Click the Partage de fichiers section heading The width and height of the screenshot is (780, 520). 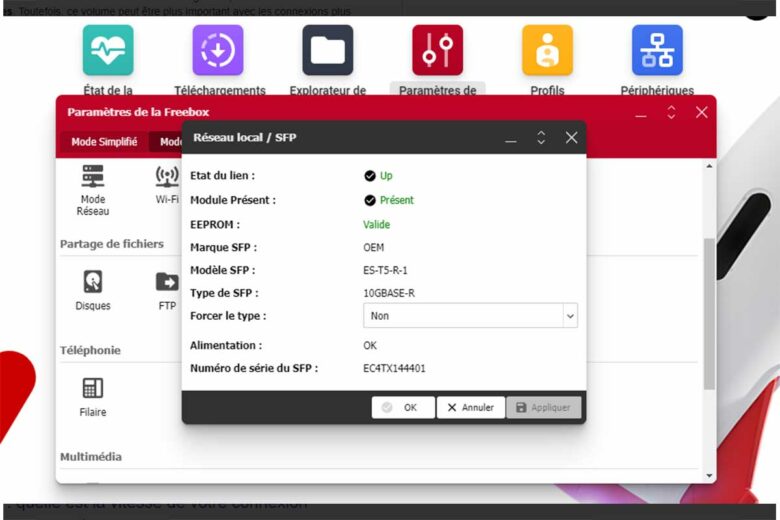click(112, 244)
